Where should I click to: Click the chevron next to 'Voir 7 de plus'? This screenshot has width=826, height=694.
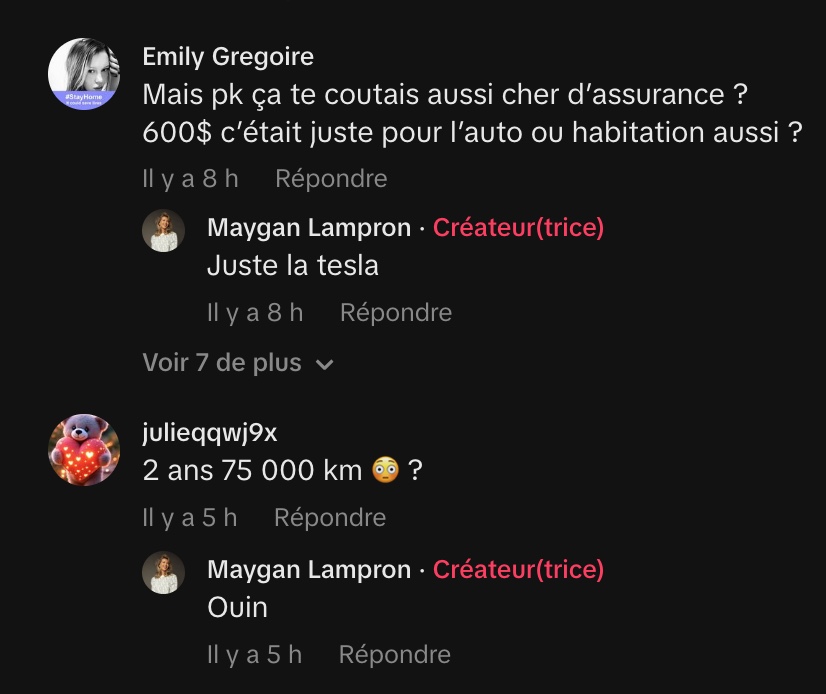pos(324,364)
